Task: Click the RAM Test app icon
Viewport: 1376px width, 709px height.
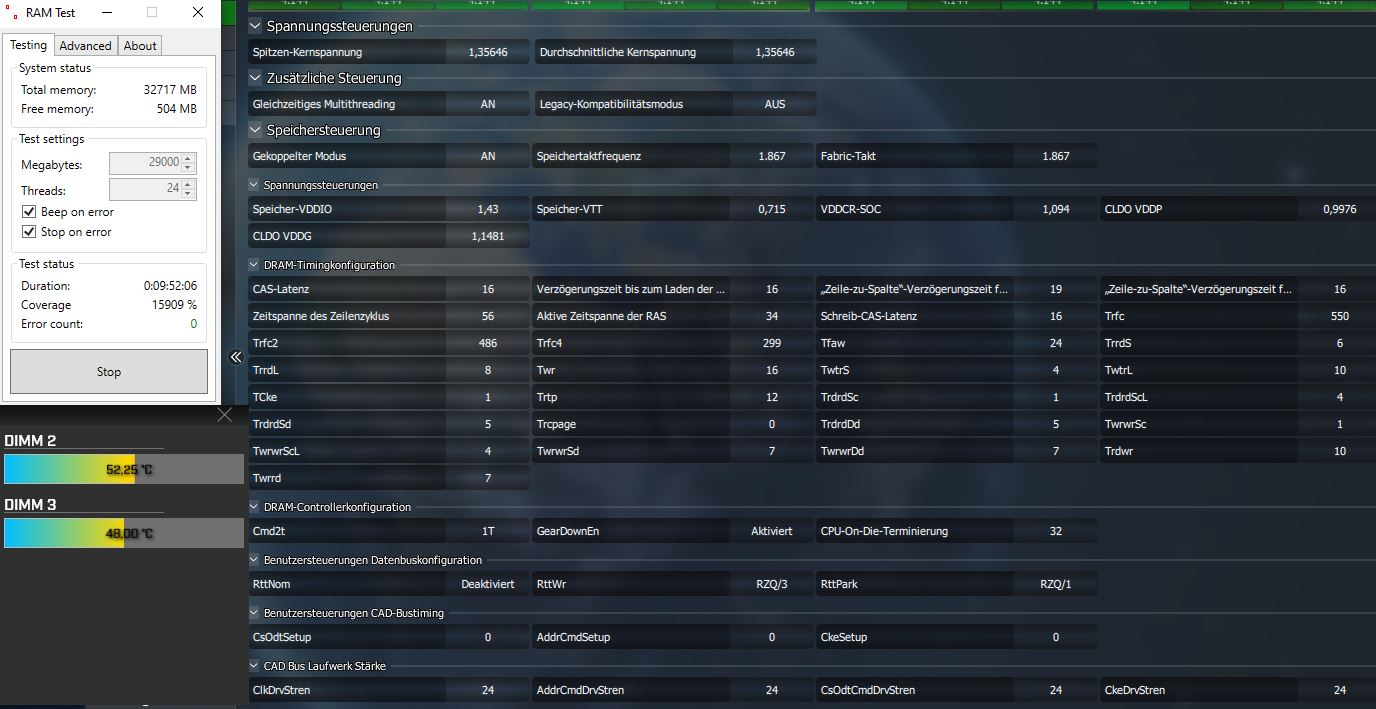Action: (x=10, y=13)
